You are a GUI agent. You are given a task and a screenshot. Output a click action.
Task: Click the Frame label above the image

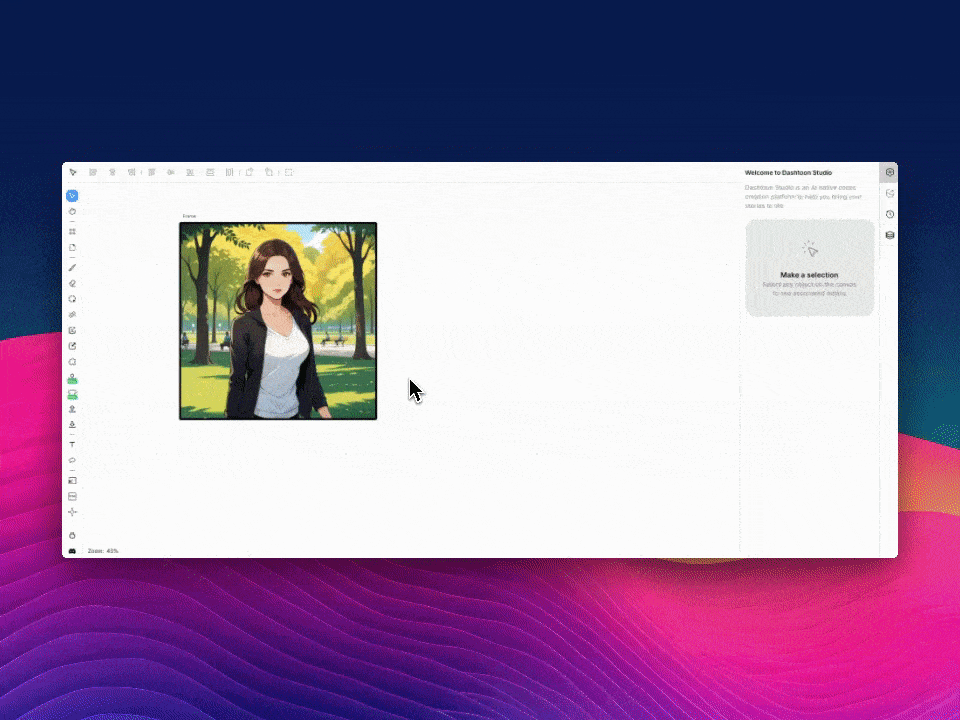[x=189, y=216]
